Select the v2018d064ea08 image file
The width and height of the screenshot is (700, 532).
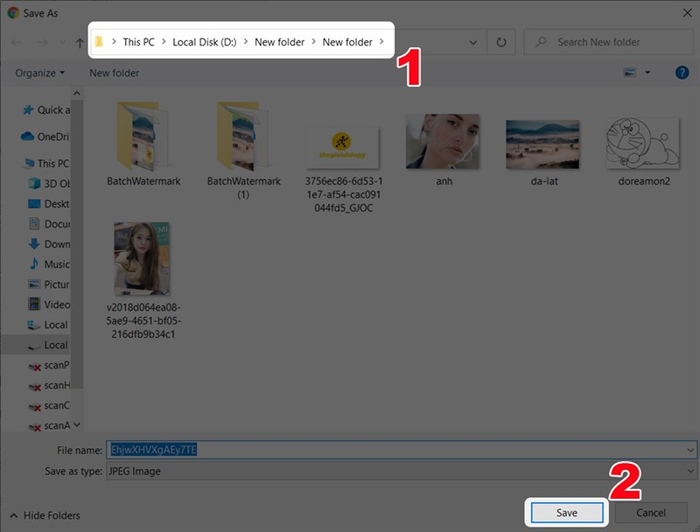tap(143, 281)
